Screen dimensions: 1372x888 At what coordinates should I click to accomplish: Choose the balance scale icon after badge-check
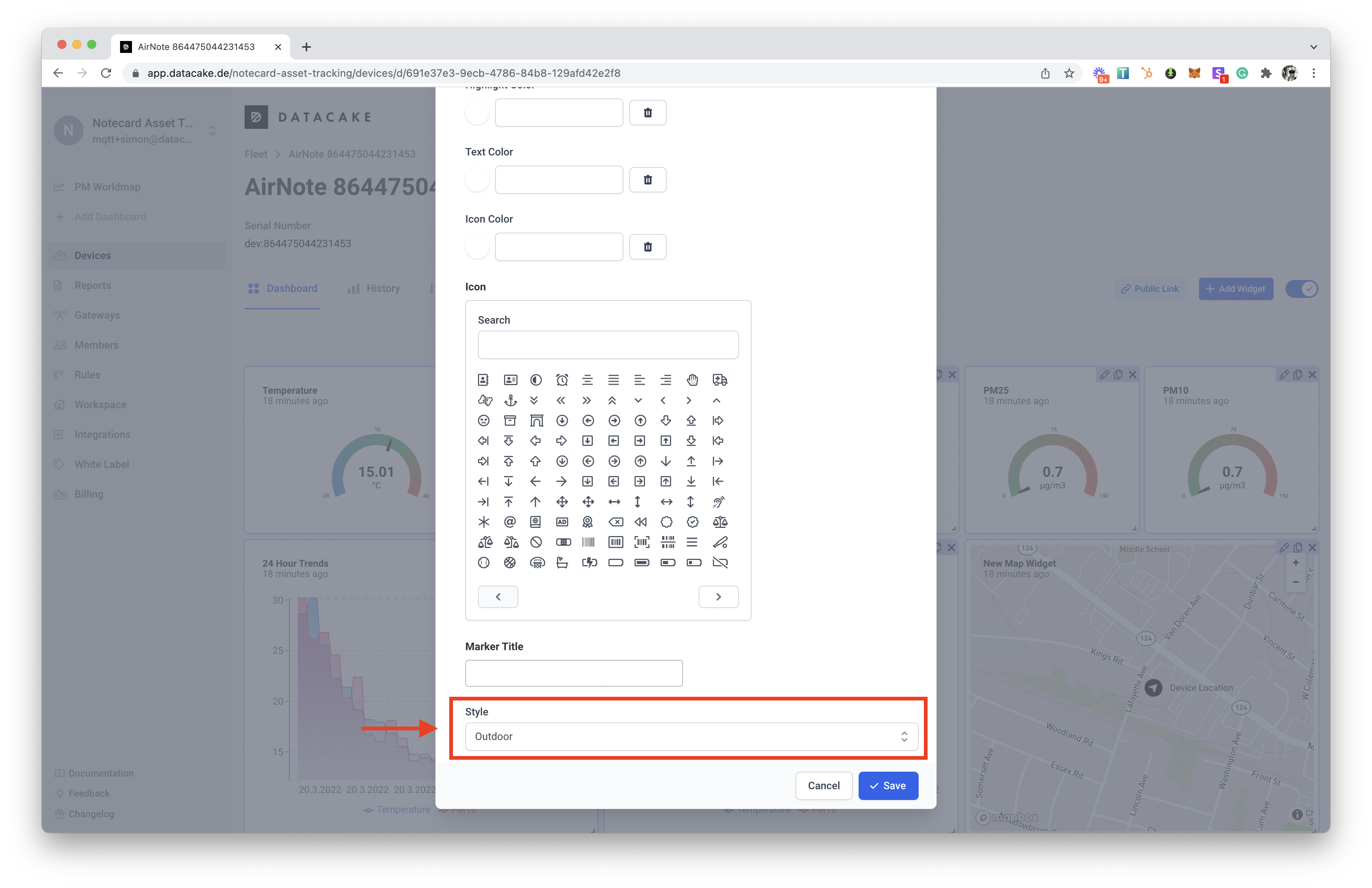(x=720, y=522)
